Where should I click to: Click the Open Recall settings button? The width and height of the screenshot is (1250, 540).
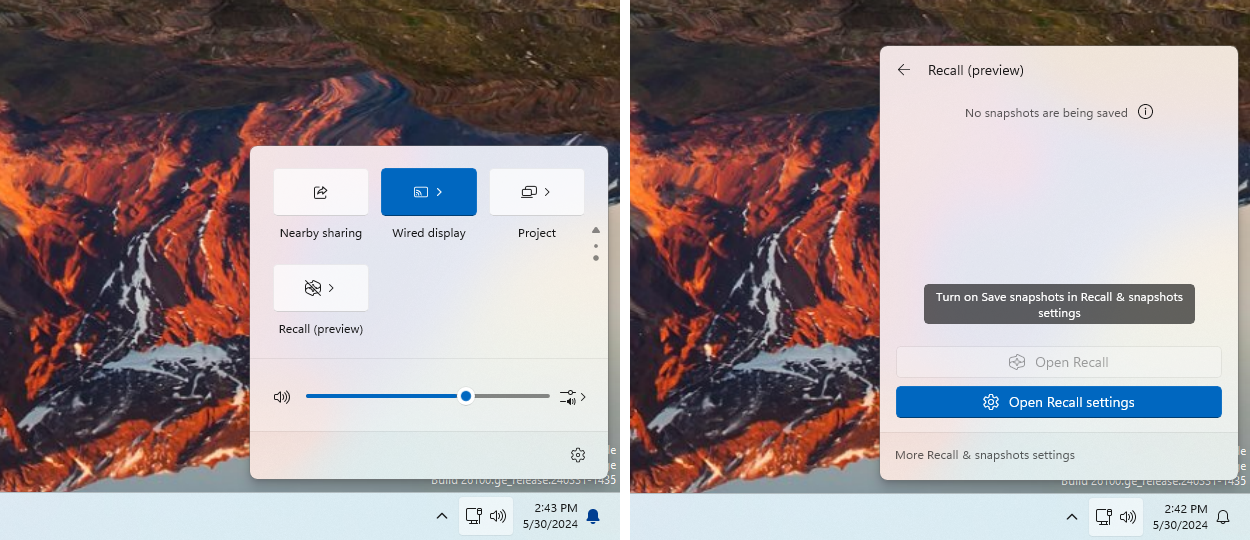click(1059, 402)
